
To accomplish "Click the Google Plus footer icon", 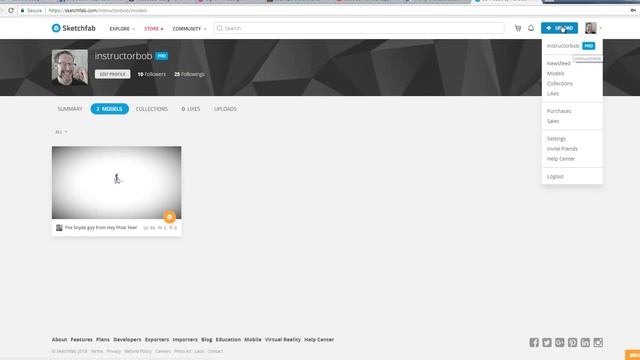I will coord(560,342).
